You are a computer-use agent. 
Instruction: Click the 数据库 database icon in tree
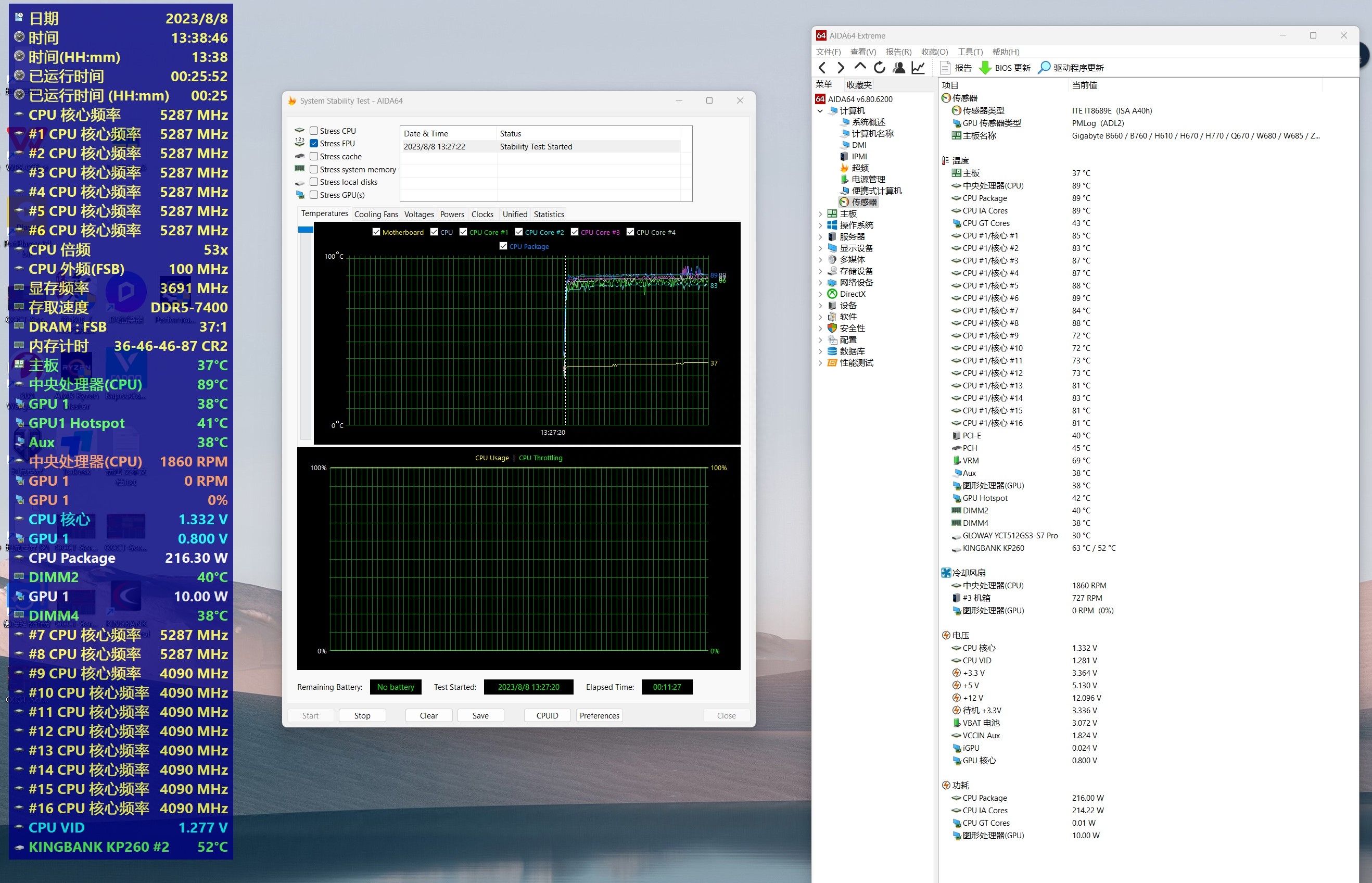tap(832, 351)
